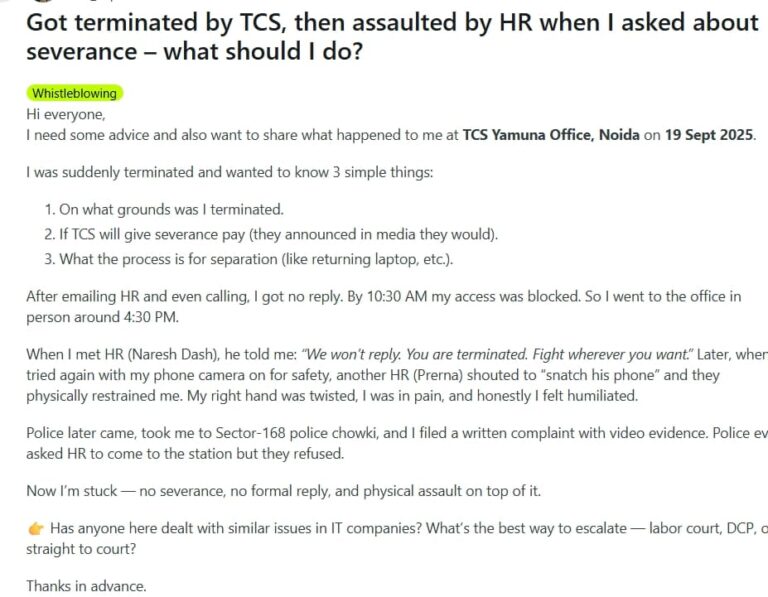The height and width of the screenshot is (597, 768).
Task: Click list item about severance pay
Action: [x=271, y=235]
